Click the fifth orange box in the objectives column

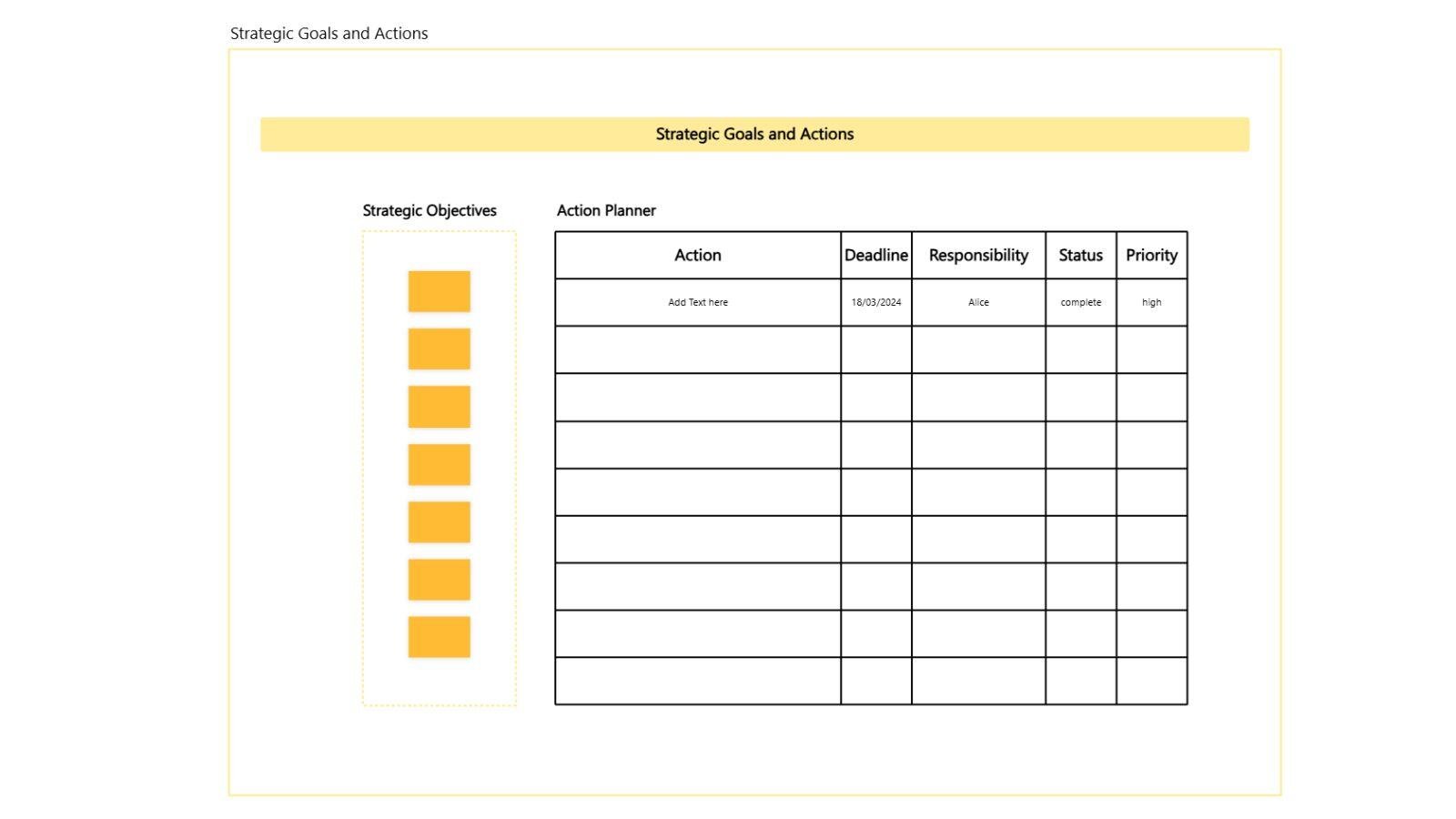click(438, 521)
